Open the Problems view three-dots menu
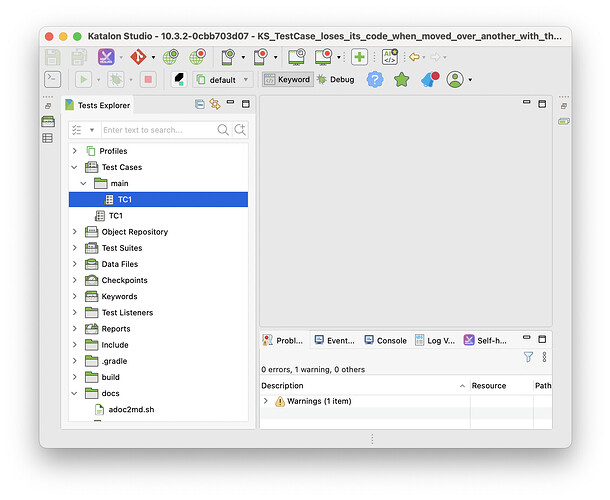Screen dimensions: 610x500 (544, 357)
